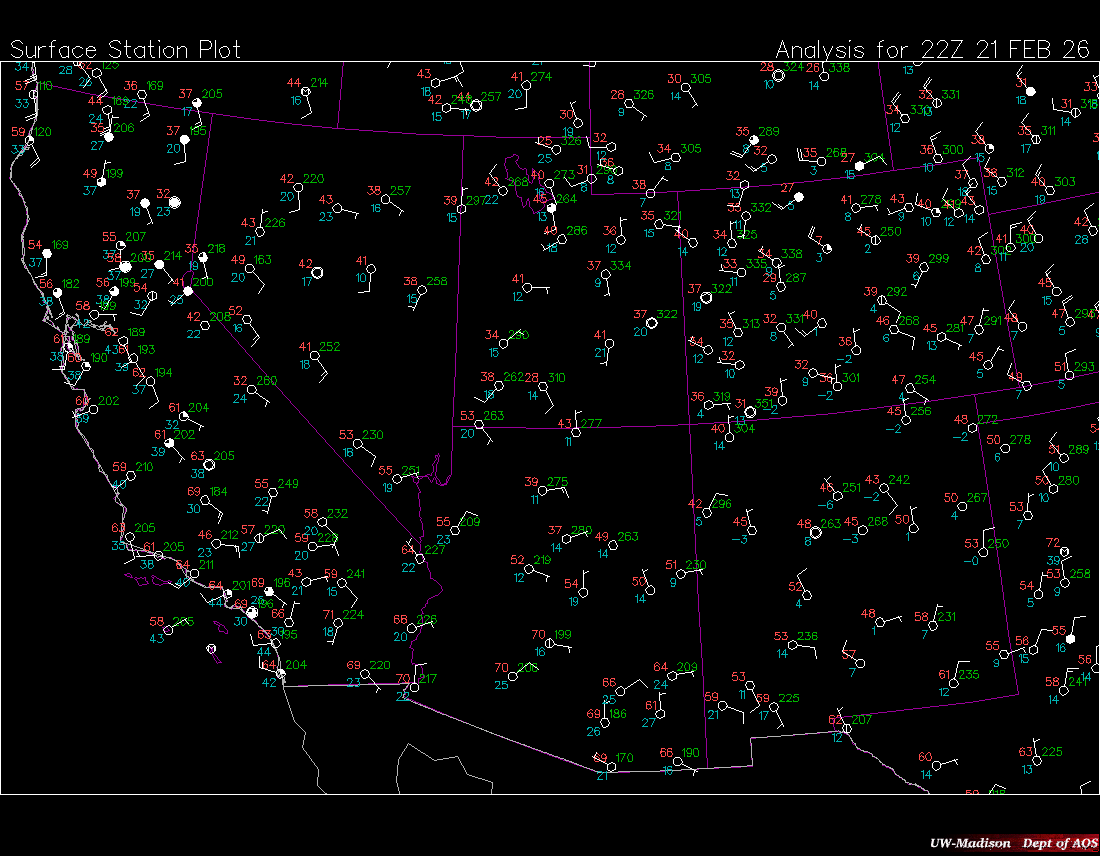This screenshot has height=856, width=1100.
Task: Click the Surface Station Plot title
Action: 125,49
